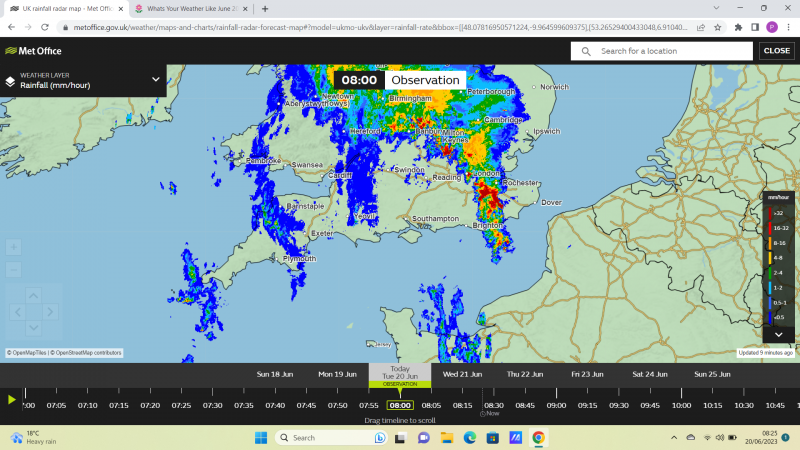The width and height of the screenshot is (800, 450).
Task: Open Chrome three-dot menu
Action: coord(788,27)
